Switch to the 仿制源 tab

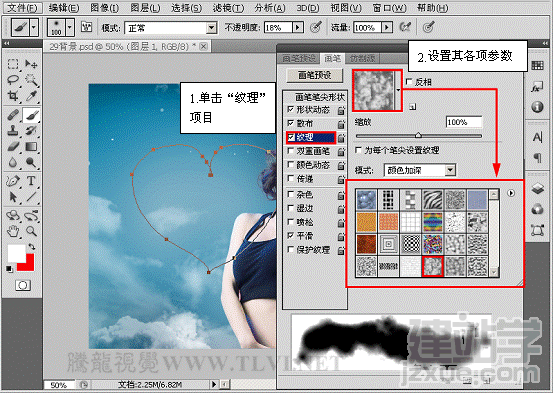coord(363,59)
